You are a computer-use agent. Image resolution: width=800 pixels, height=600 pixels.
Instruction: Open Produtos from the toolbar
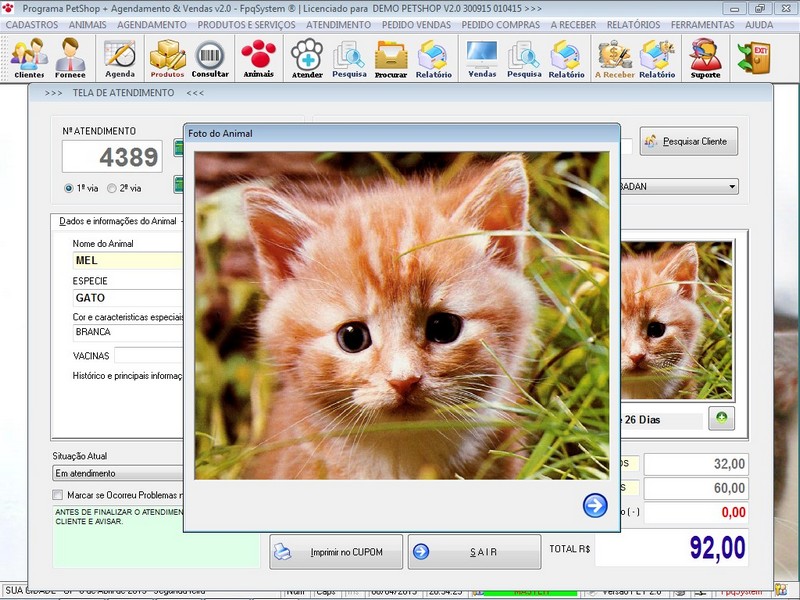pyautogui.click(x=167, y=57)
